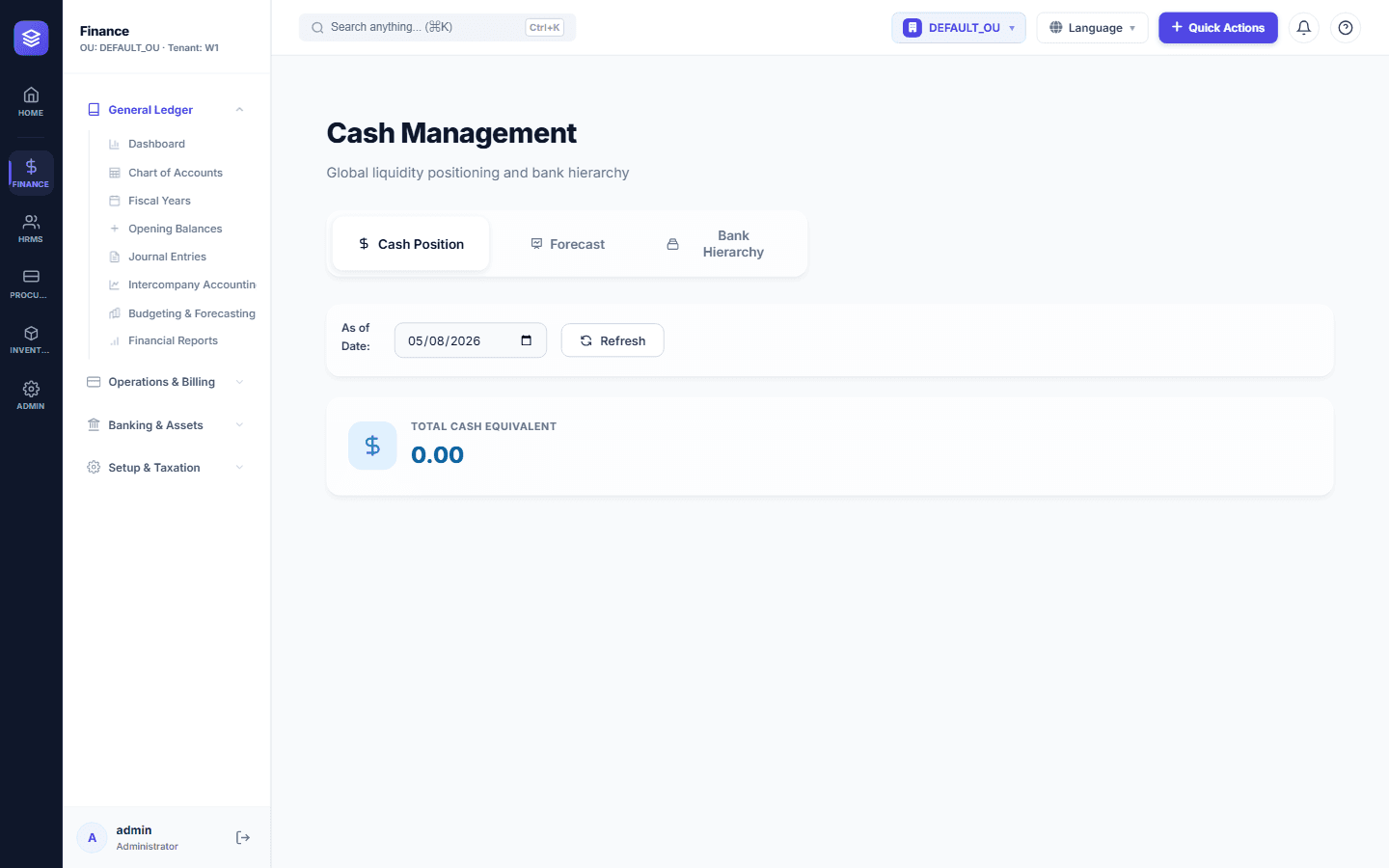Click the Search anything field

pyautogui.click(x=437, y=28)
